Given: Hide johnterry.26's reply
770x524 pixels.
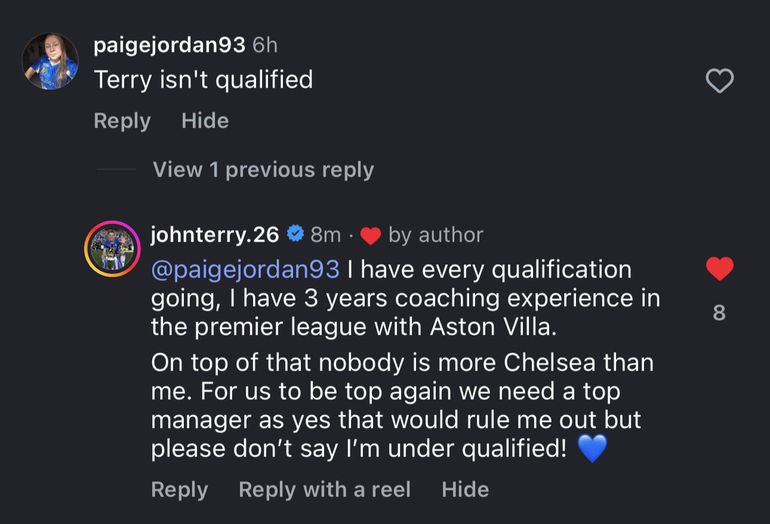Looking at the screenshot, I should [x=465, y=489].
